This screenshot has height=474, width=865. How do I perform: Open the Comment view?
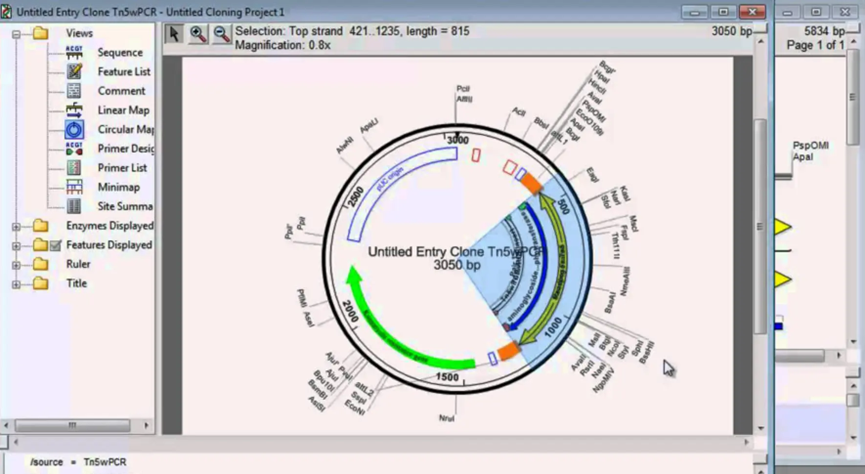(120, 91)
